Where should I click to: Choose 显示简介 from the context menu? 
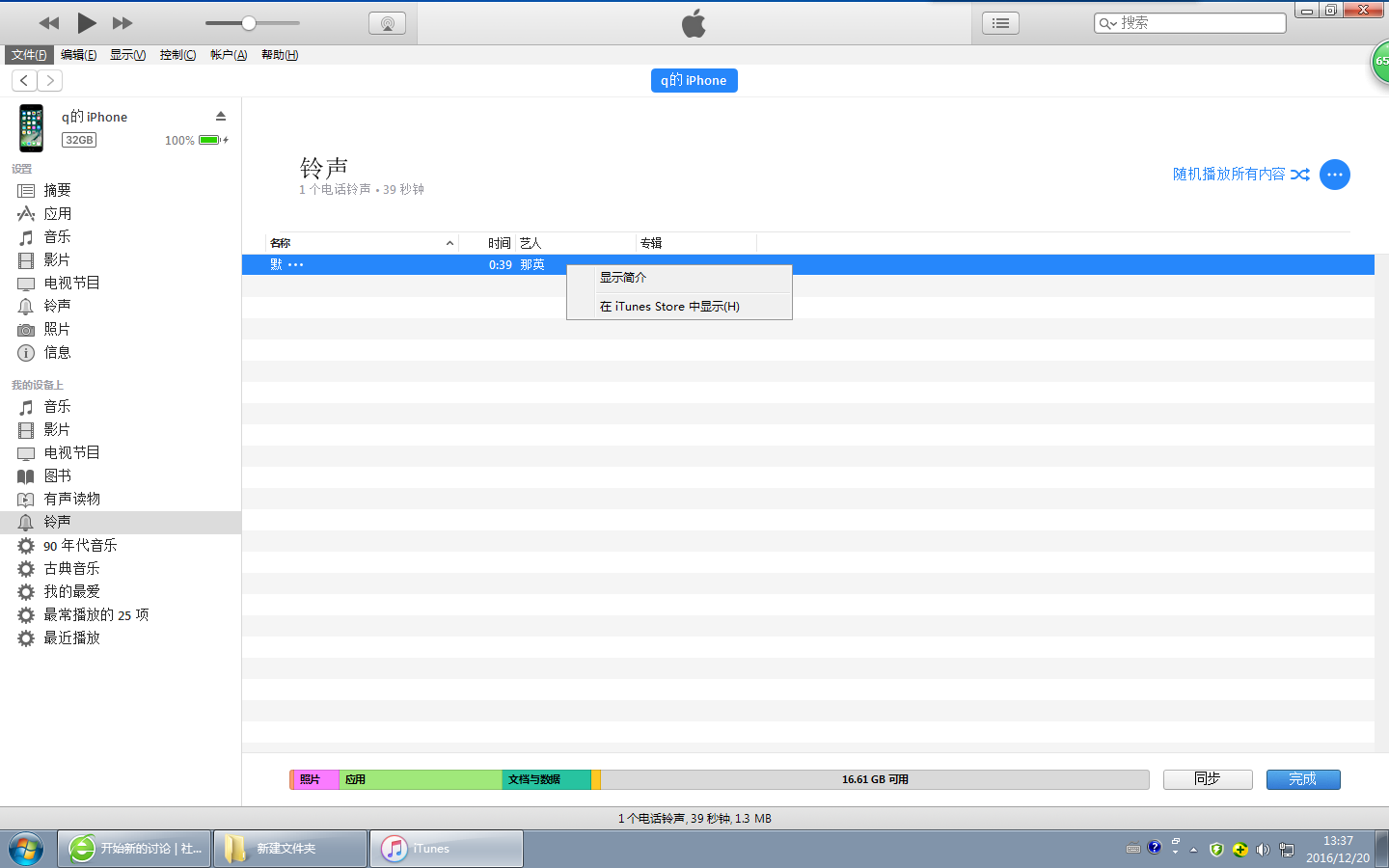(x=623, y=278)
